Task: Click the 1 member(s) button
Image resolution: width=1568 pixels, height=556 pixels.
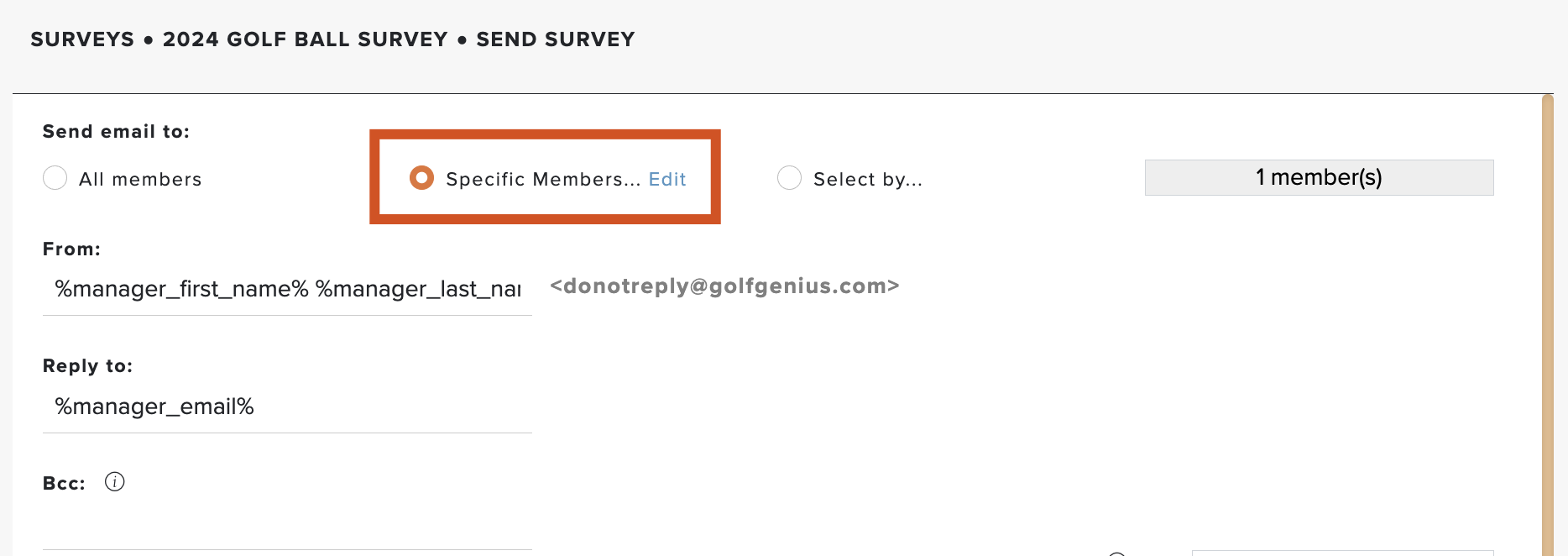Action: point(1319,177)
